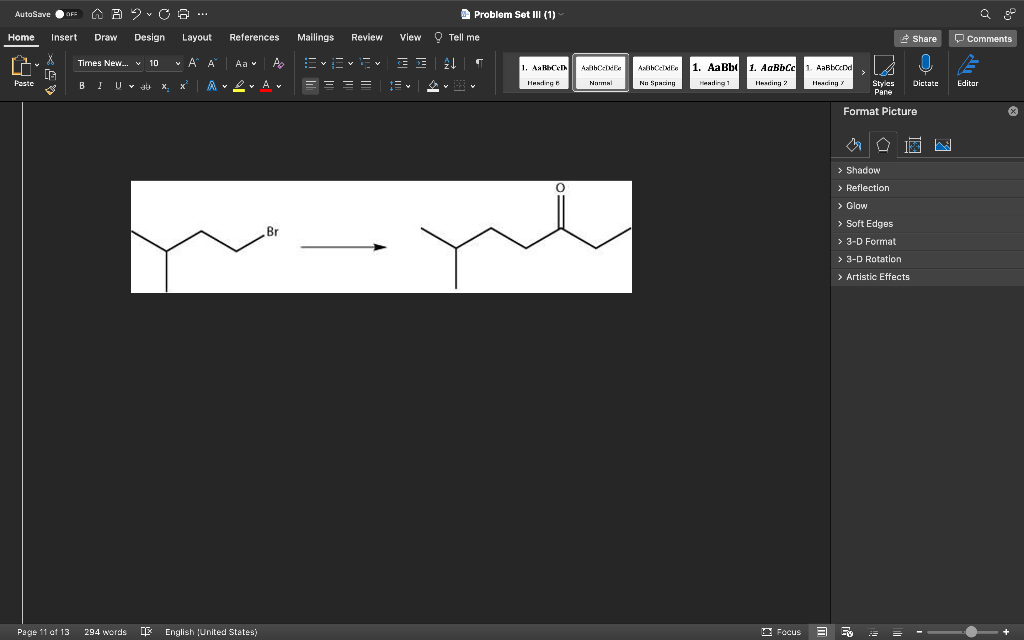Switch to the References tab
The width and height of the screenshot is (1024, 640).
pyautogui.click(x=254, y=37)
